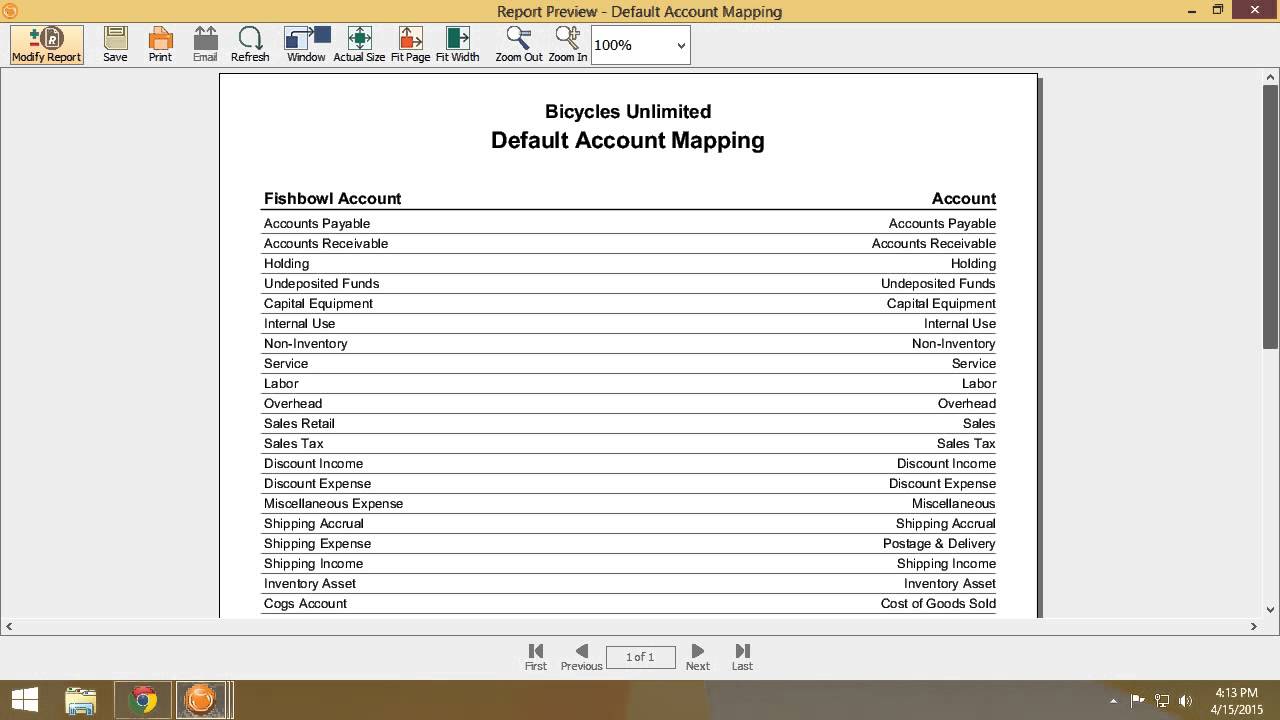Click the horizontal scrollbar left arrow
Screen dimensions: 1280x720
pos(9,626)
